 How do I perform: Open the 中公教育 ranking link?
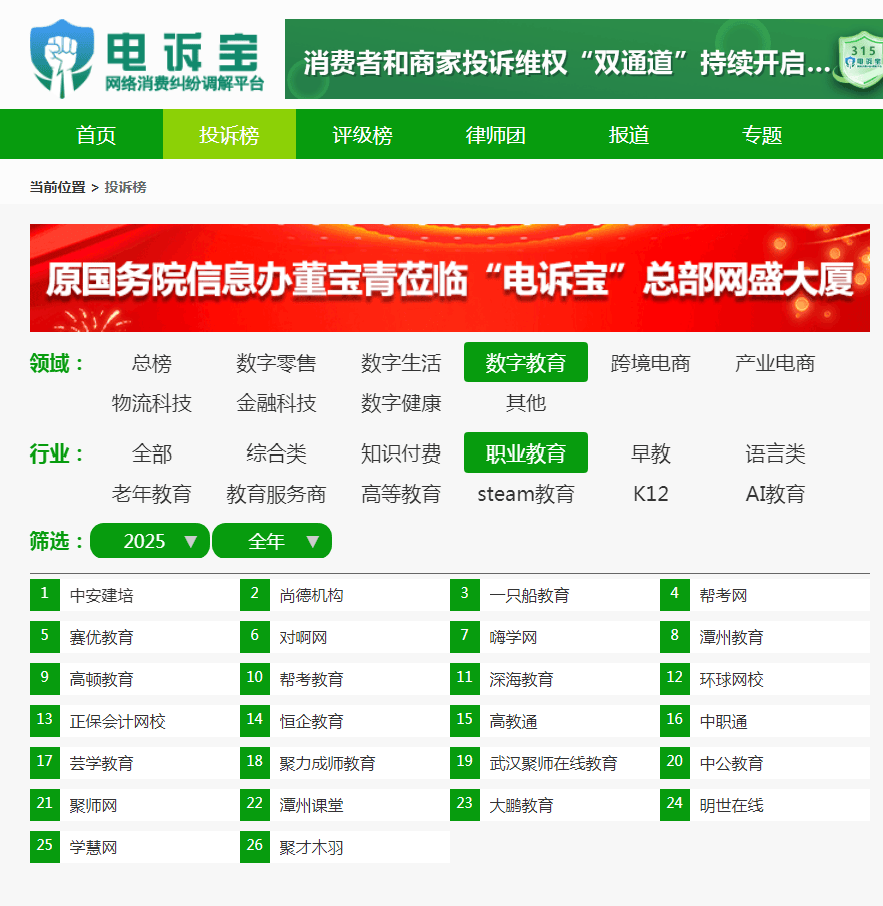point(731,764)
